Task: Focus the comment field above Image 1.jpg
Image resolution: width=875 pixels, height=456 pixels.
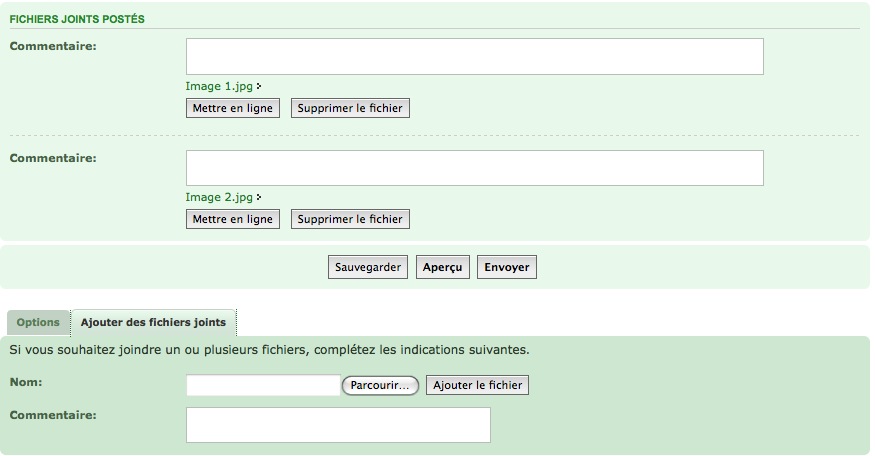Action: (x=474, y=56)
